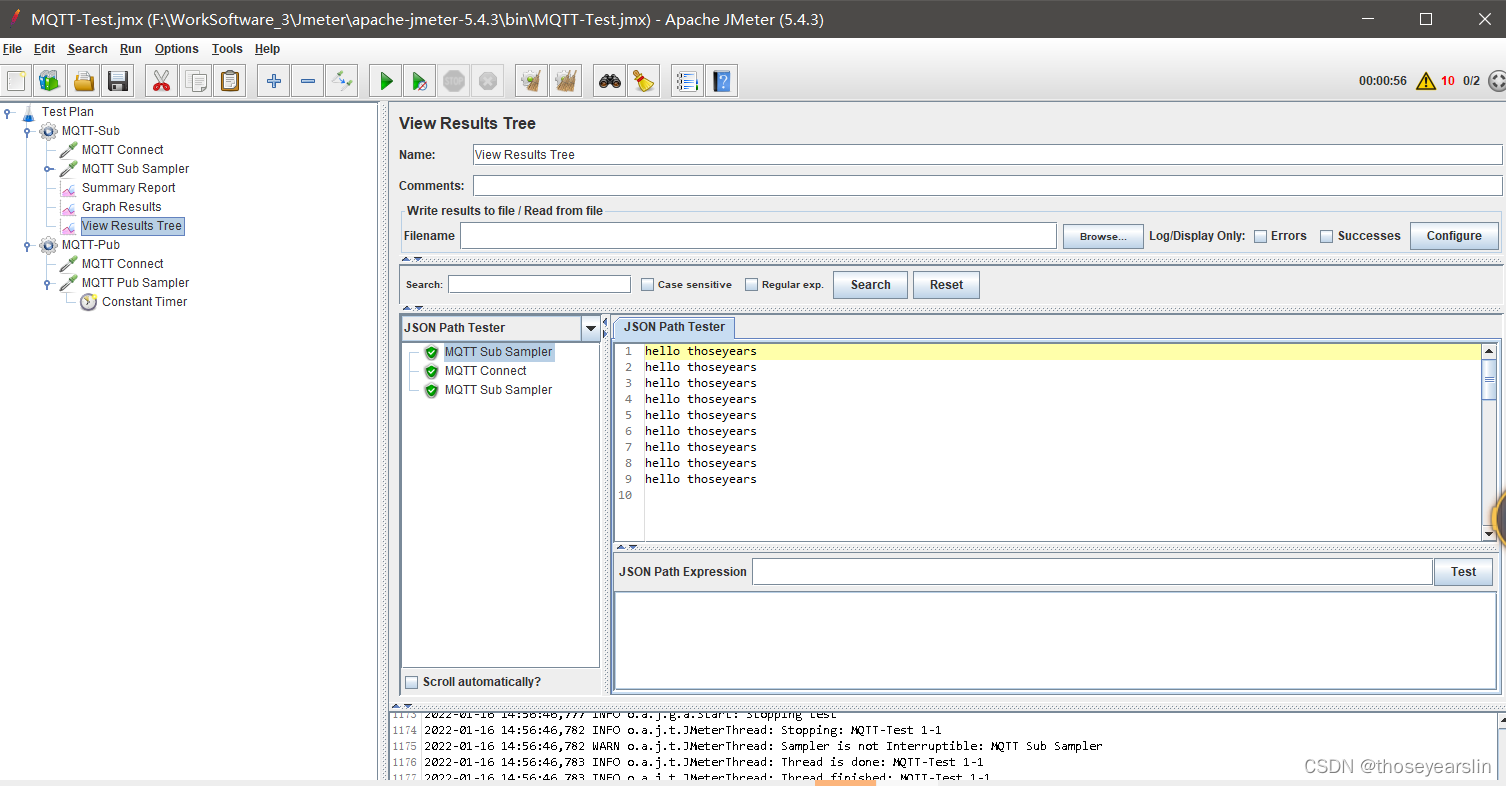Select the Constant Timer node
This screenshot has height=786, width=1506.
(144, 302)
